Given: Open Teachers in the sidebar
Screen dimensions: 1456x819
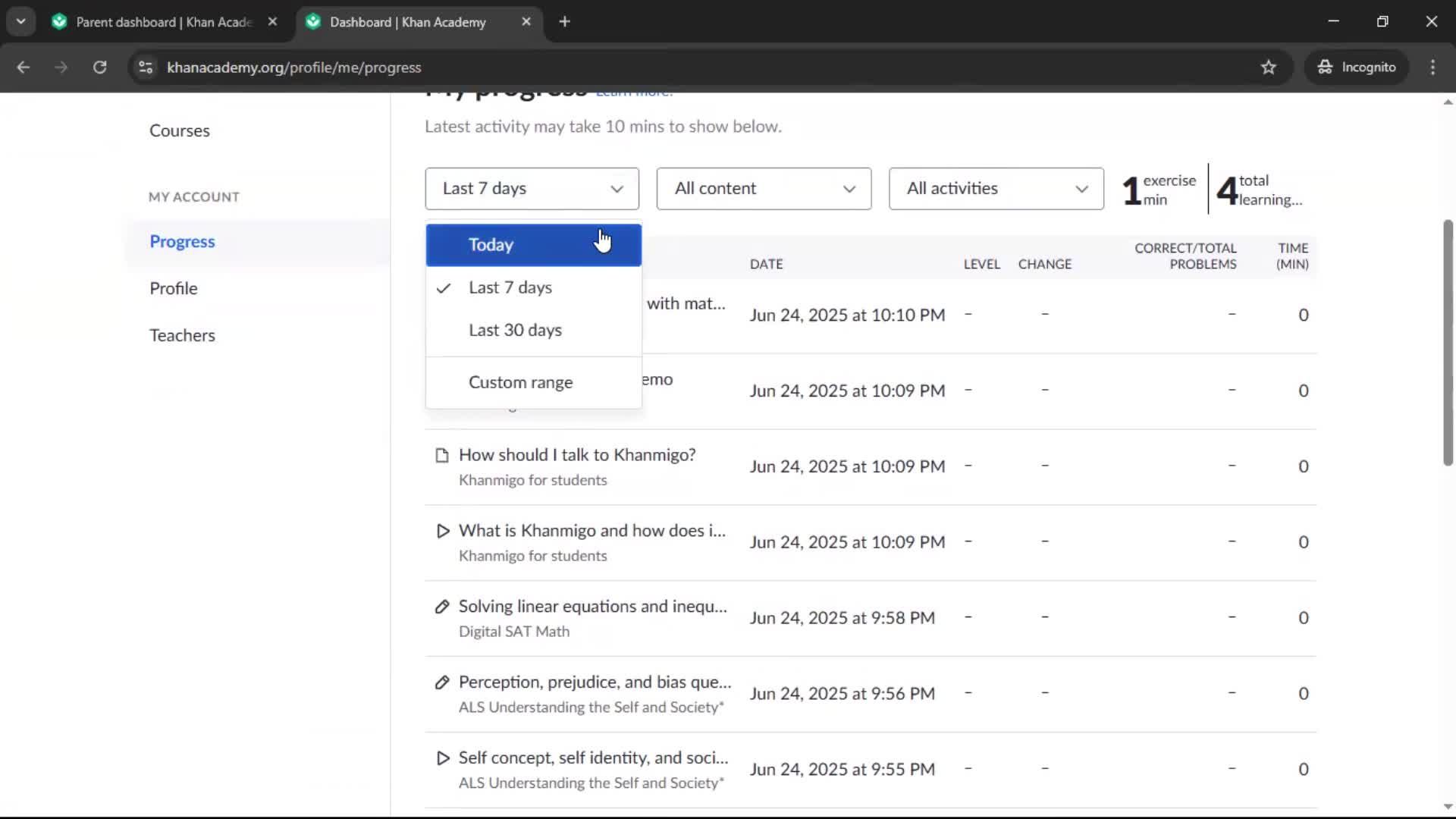Looking at the screenshot, I should (182, 336).
